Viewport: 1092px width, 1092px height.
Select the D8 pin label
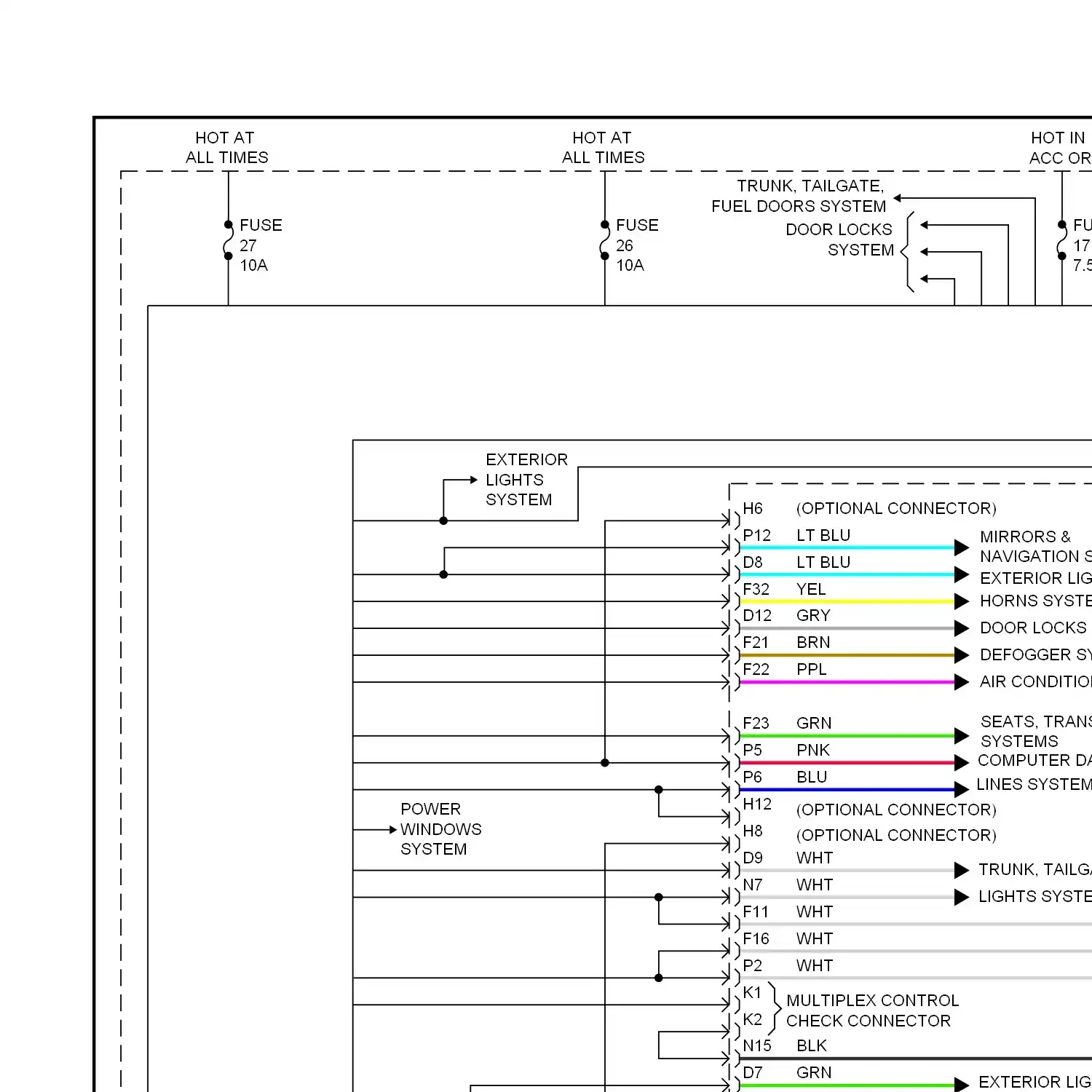[x=753, y=562]
